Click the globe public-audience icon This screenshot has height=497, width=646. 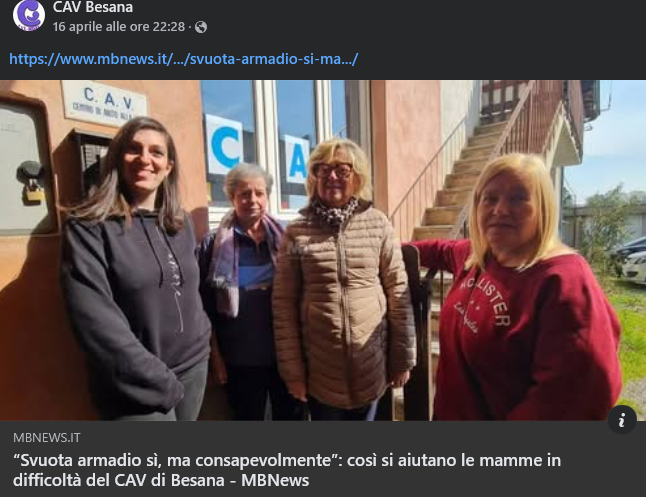coord(201,27)
